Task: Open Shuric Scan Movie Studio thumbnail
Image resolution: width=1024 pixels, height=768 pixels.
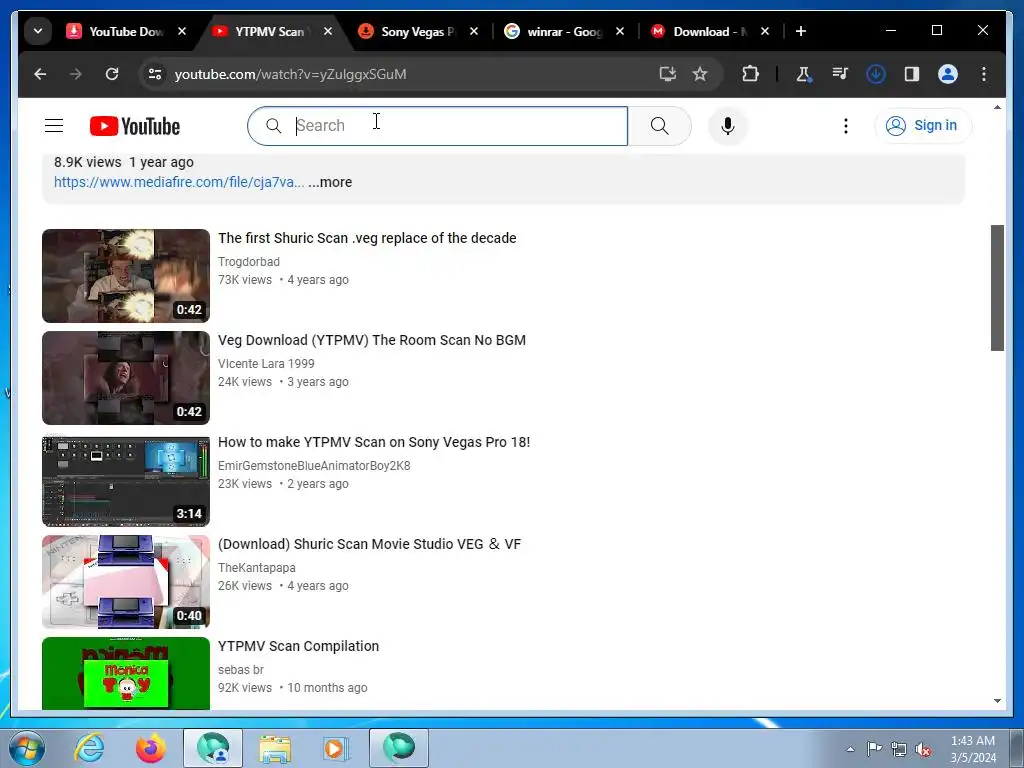Action: (126, 581)
